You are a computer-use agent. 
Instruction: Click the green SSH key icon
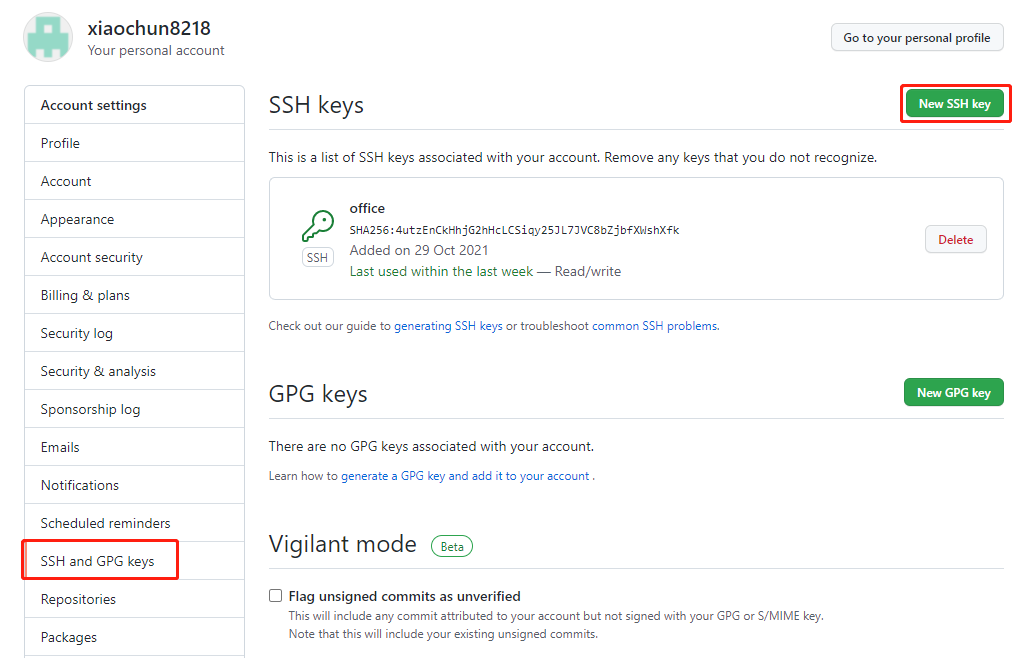pyautogui.click(x=317, y=226)
